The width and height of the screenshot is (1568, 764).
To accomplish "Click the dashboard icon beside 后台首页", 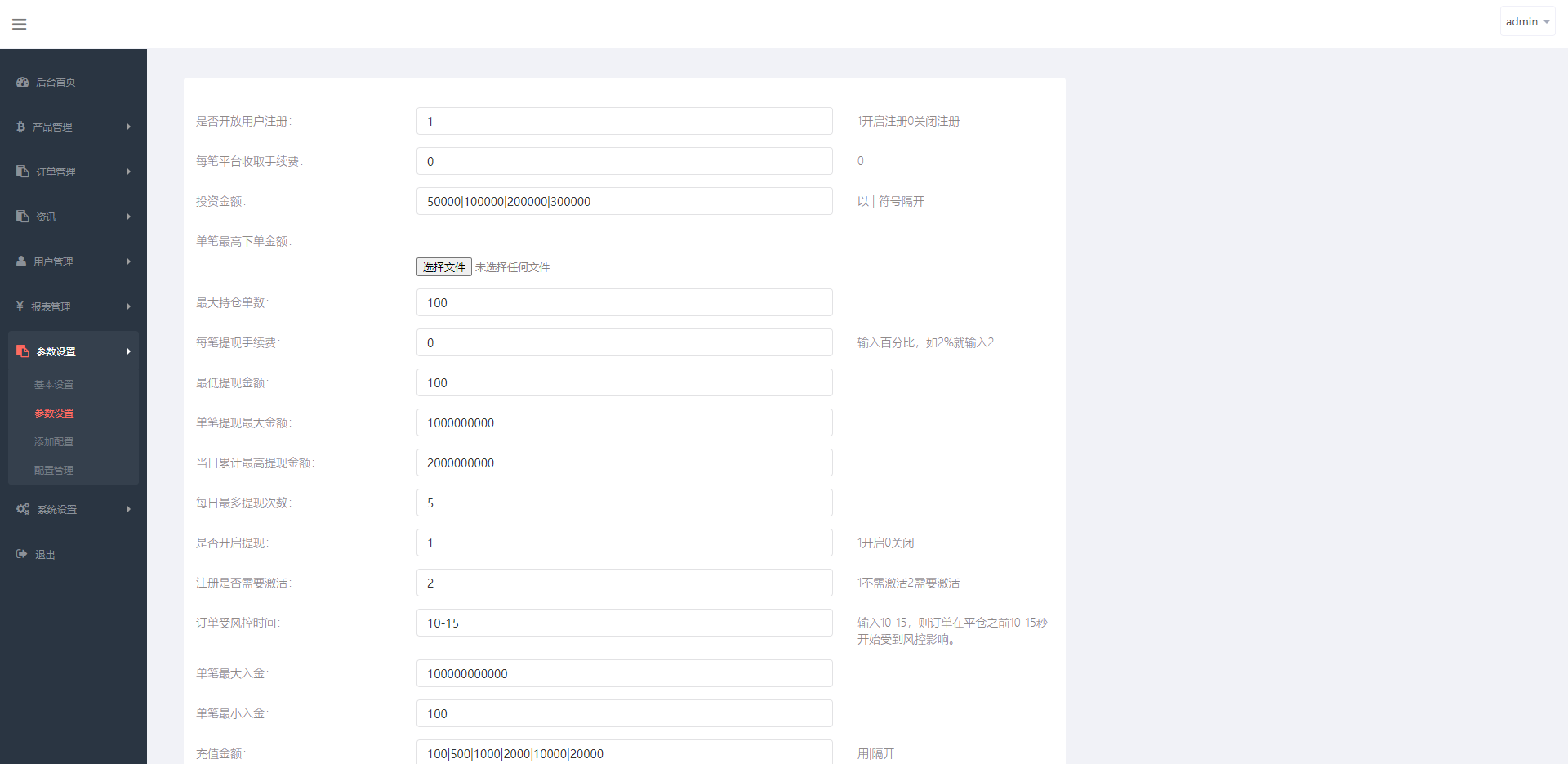I will click(23, 82).
